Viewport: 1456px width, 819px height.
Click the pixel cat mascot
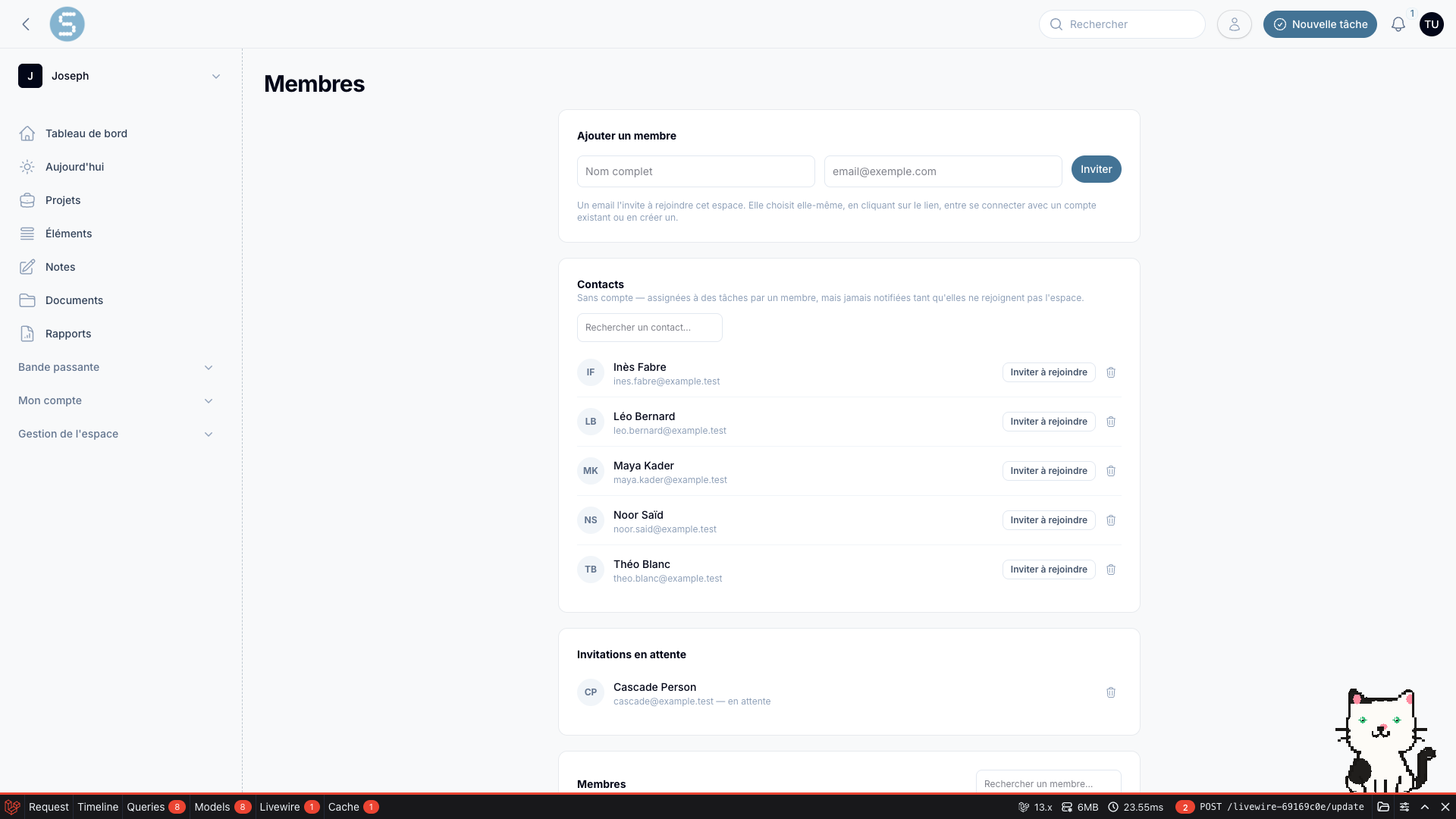coord(1385,740)
